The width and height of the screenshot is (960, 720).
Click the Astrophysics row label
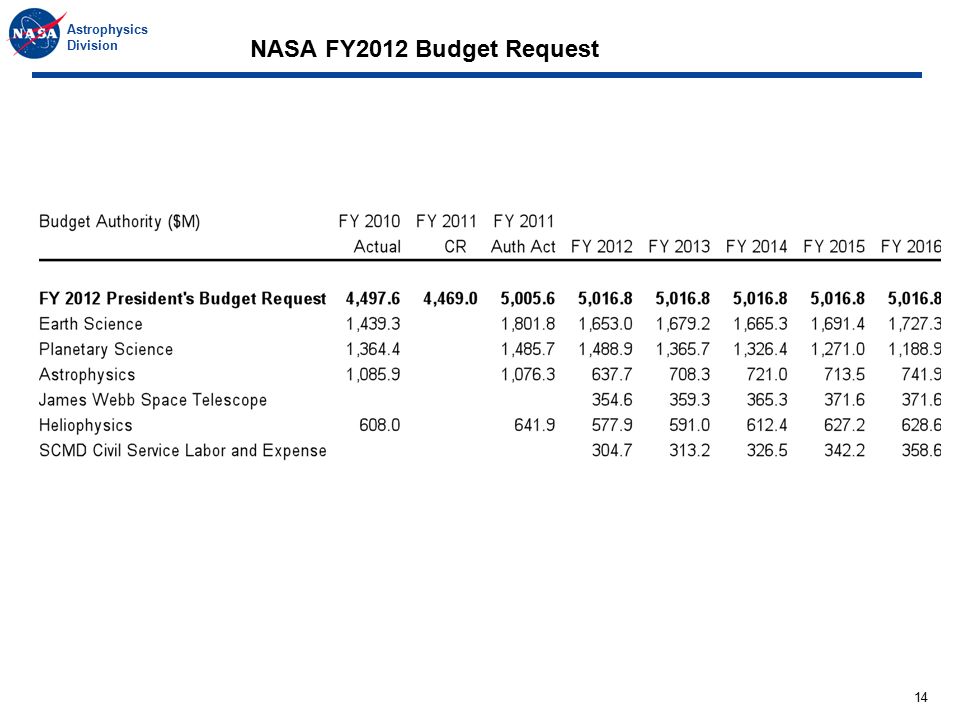pyautogui.click(x=87, y=374)
